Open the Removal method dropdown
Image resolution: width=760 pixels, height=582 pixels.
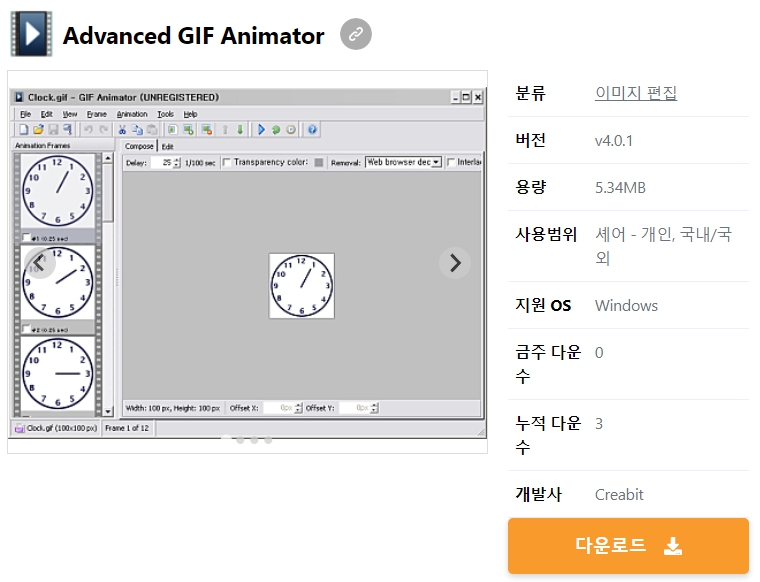point(403,162)
